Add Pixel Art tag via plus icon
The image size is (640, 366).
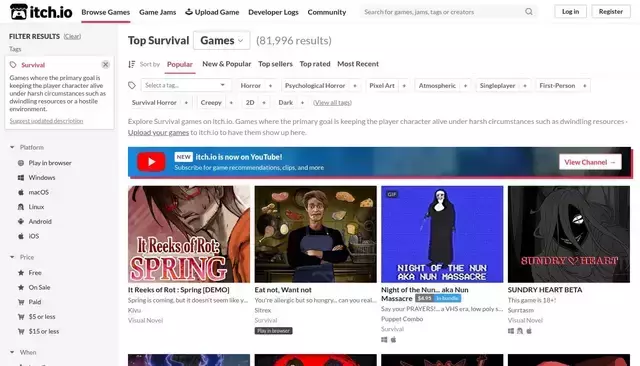pyautogui.click(x=404, y=86)
